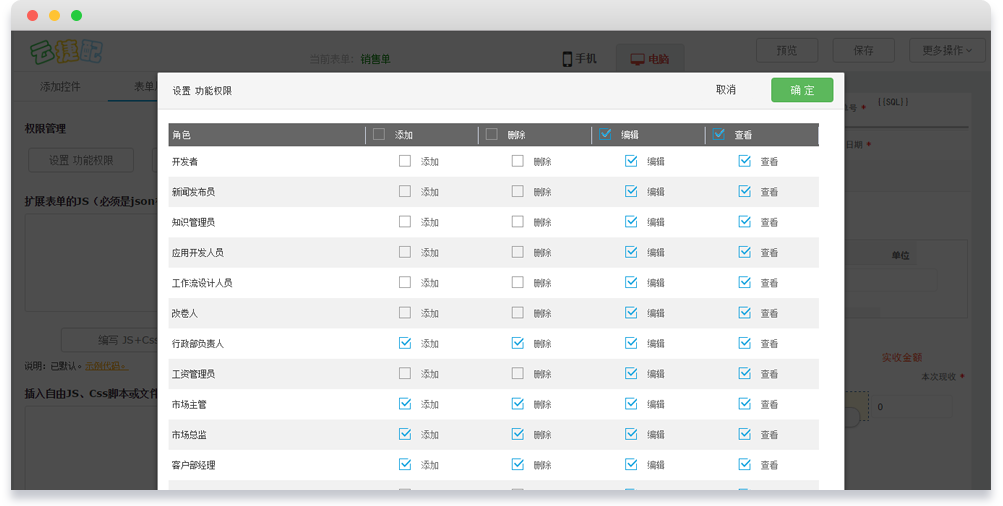The width and height of the screenshot is (1003, 506).
Task: Click the 保存 button
Action: click(x=864, y=51)
